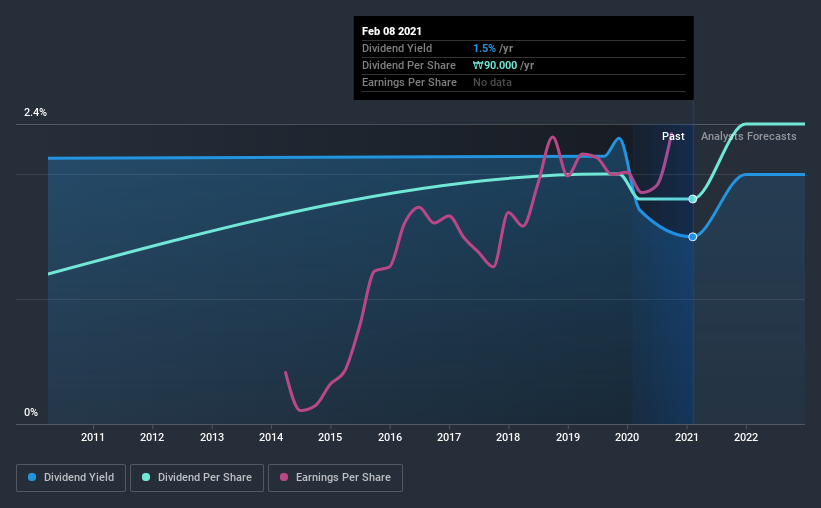Click the 2020 x-axis label
This screenshot has width=821, height=508.
click(627, 437)
